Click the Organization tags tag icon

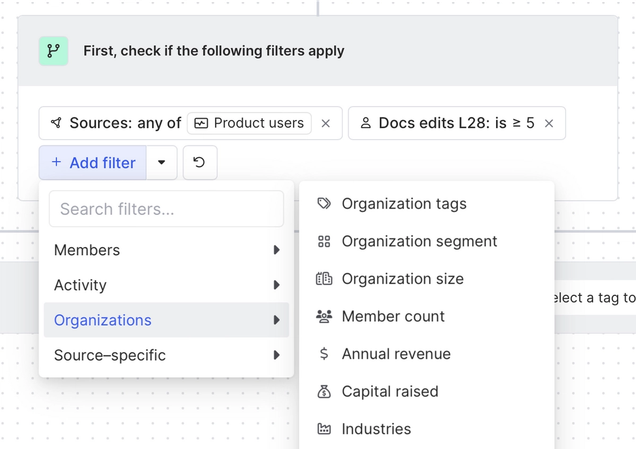(x=324, y=204)
